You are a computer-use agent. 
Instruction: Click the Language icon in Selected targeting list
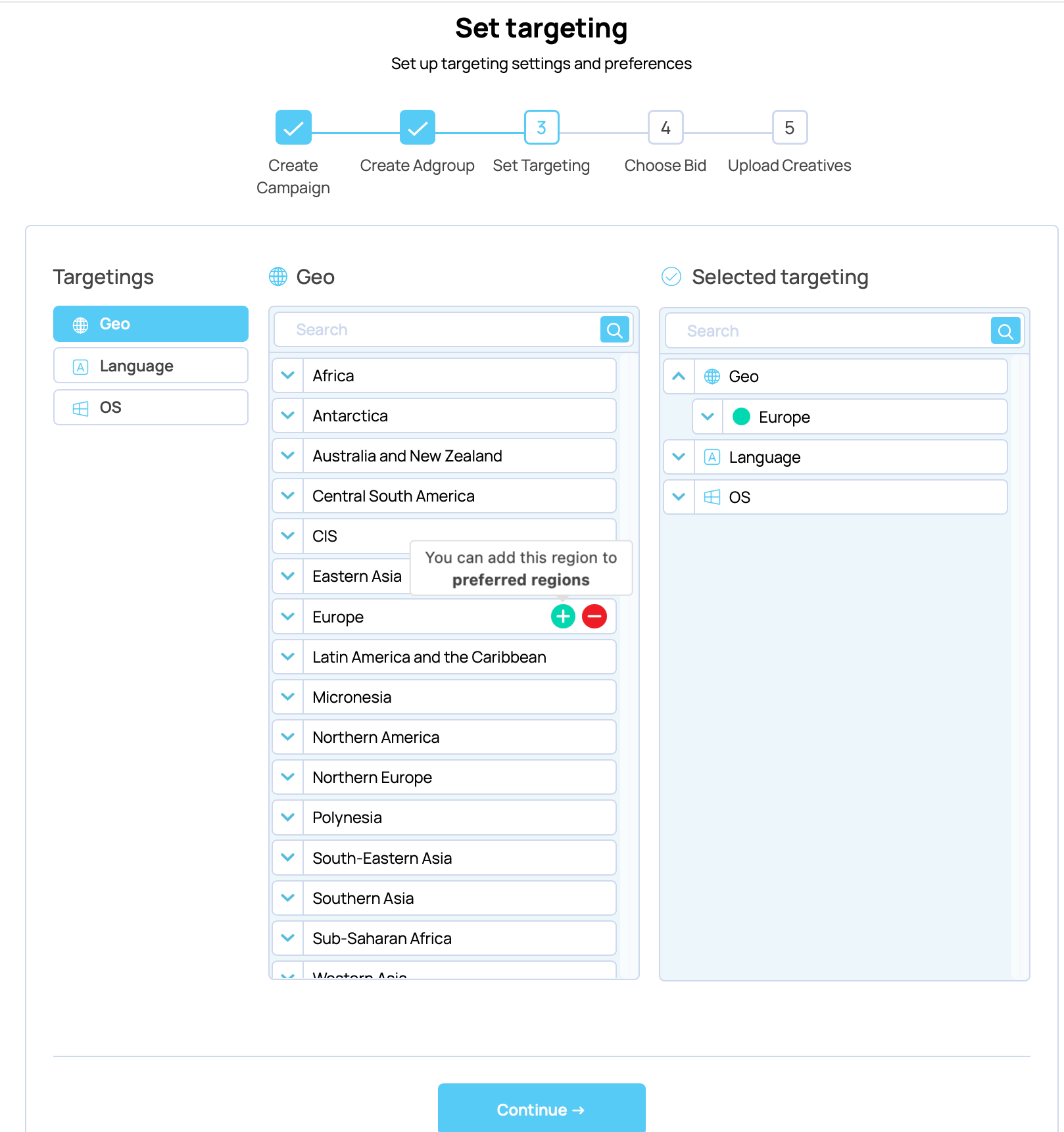pyautogui.click(x=712, y=458)
